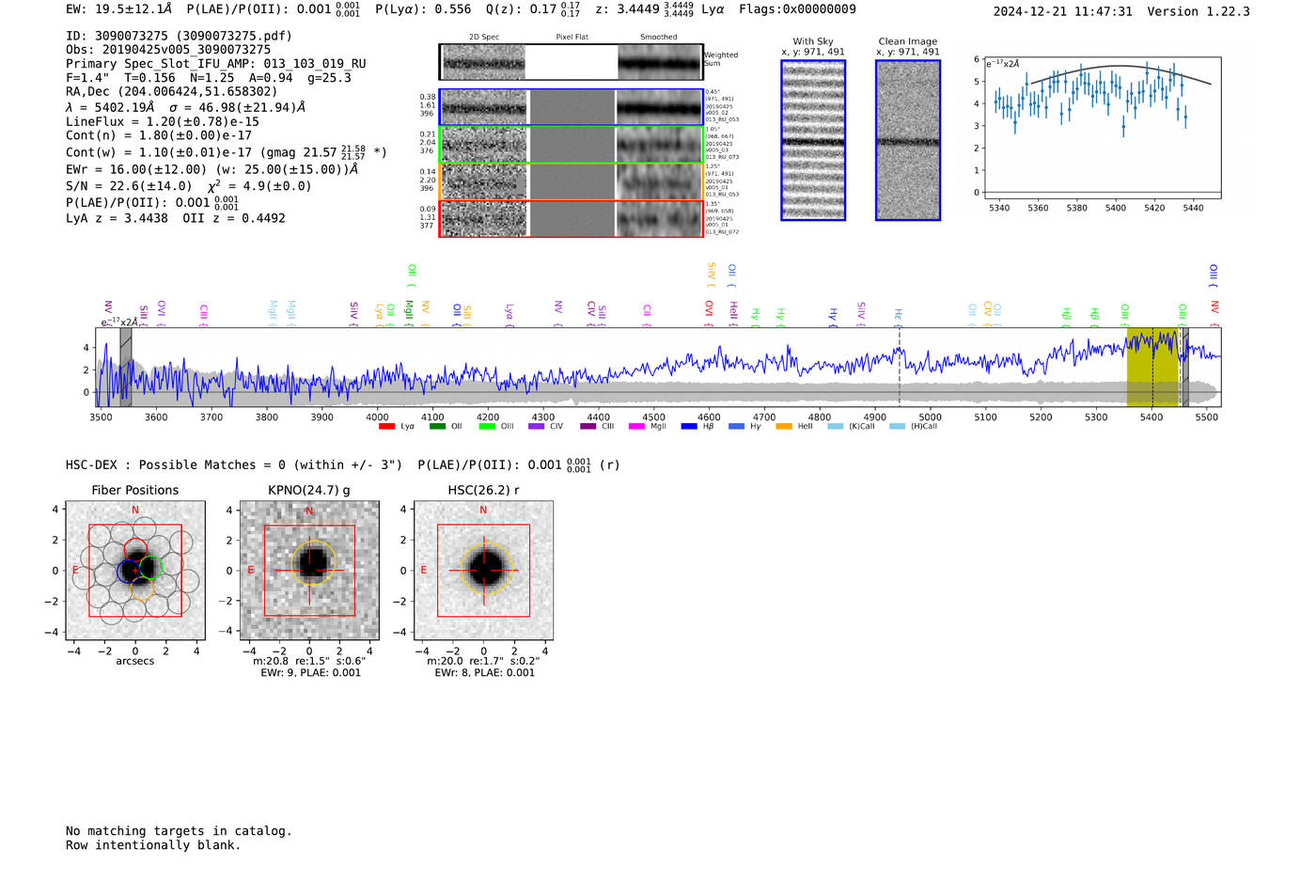Click the dark purple CIII legend swatch

coord(587,426)
